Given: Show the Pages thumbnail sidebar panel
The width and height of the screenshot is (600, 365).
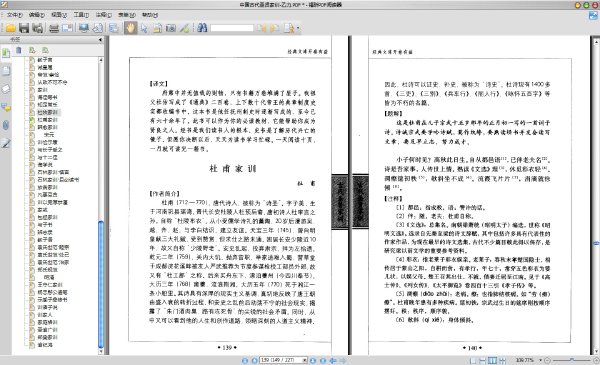Looking at the screenshot, I should [x=6, y=71].
